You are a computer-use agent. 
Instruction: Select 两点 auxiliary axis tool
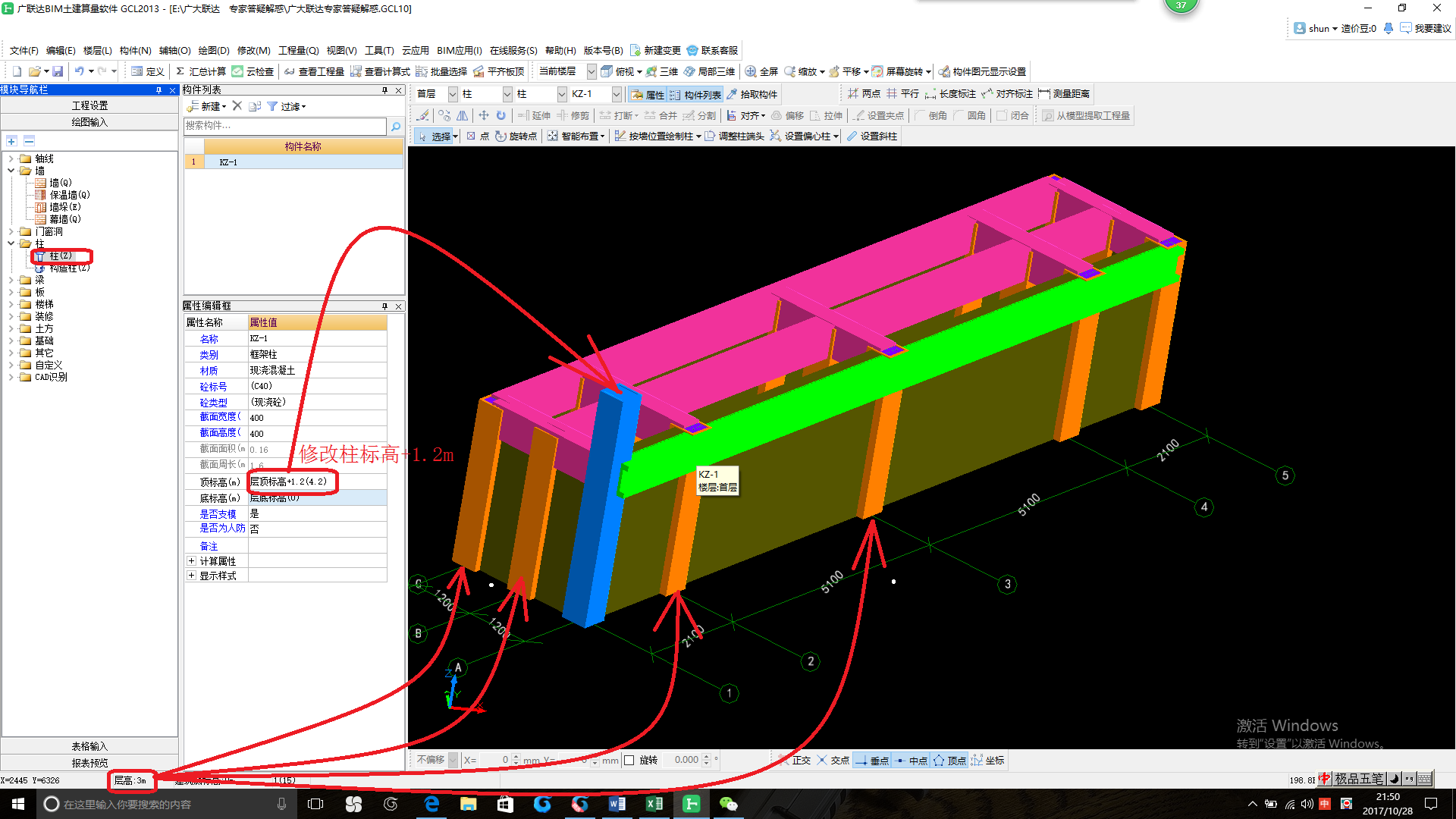[864, 93]
